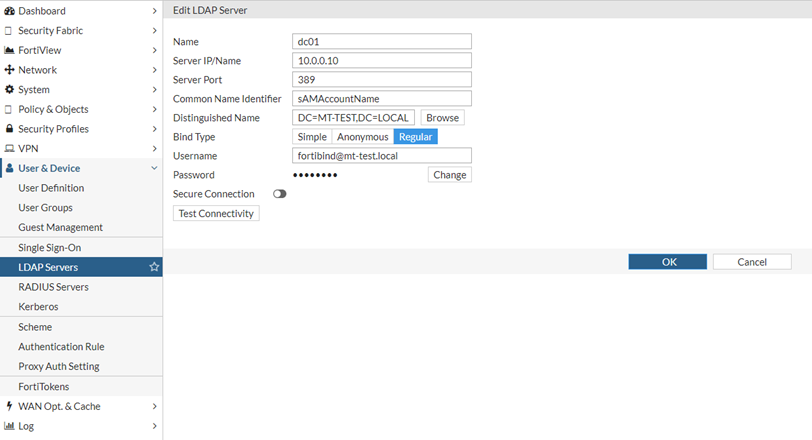The width and height of the screenshot is (812, 440).
Task: Click the Security Profiles lock icon
Action: (9, 129)
